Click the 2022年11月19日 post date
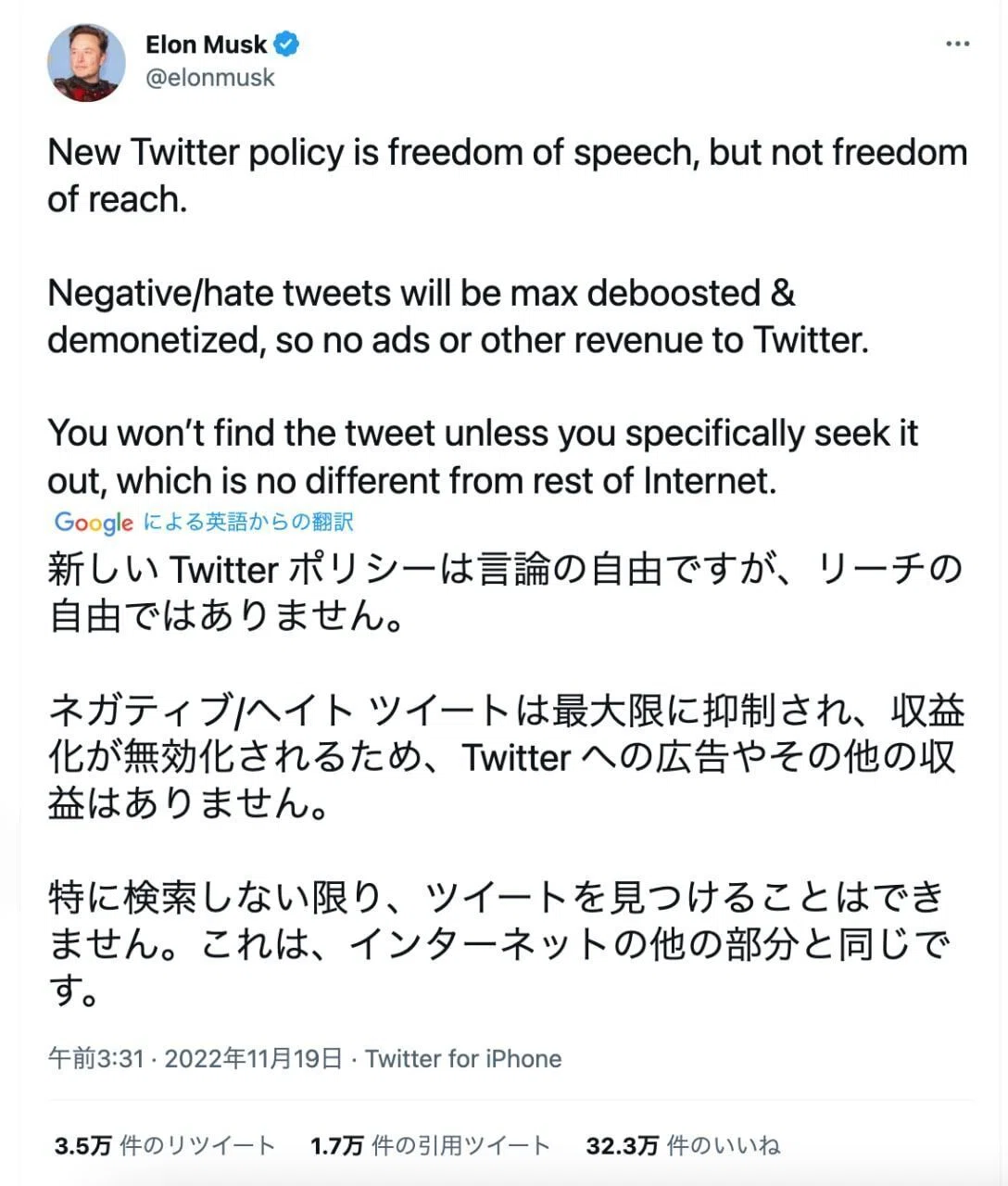The width and height of the screenshot is (1008, 1186). (x=254, y=1058)
